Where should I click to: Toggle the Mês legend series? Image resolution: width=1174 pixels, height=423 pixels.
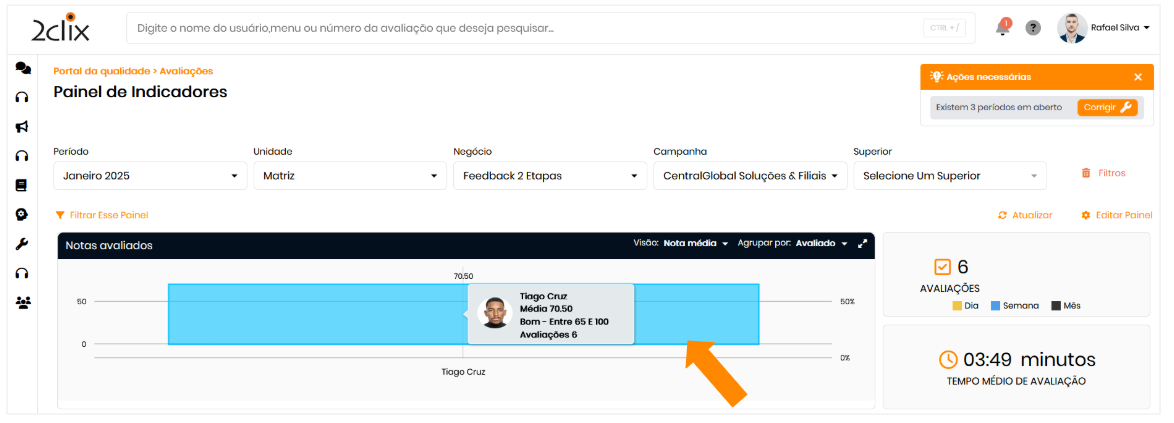click(x=1064, y=306)
